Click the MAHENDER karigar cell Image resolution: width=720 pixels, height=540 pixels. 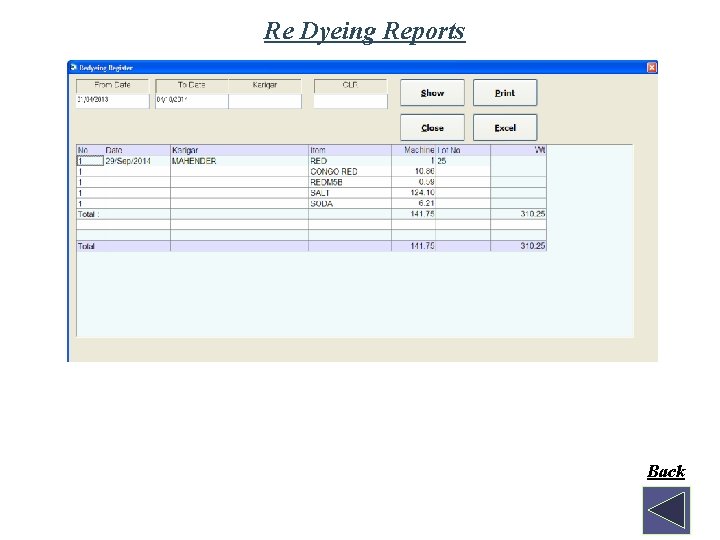pyautogui.click(x=239, y=161)
